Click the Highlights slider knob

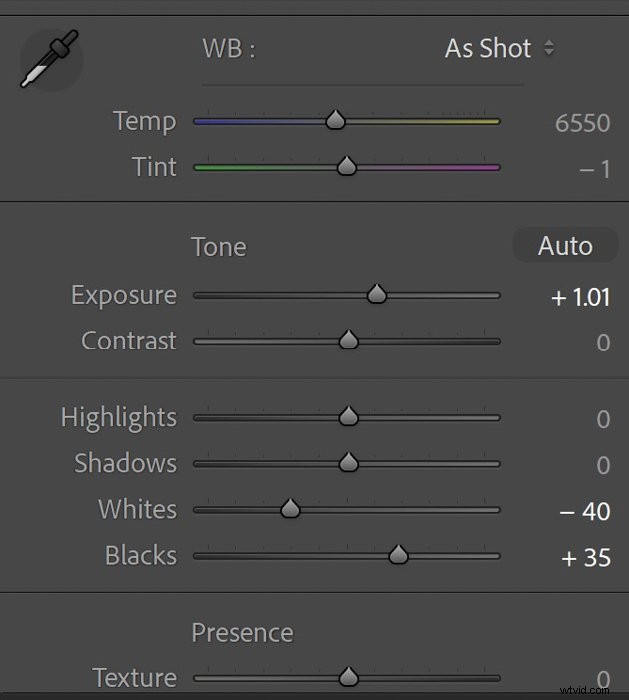tap(349, 416)
